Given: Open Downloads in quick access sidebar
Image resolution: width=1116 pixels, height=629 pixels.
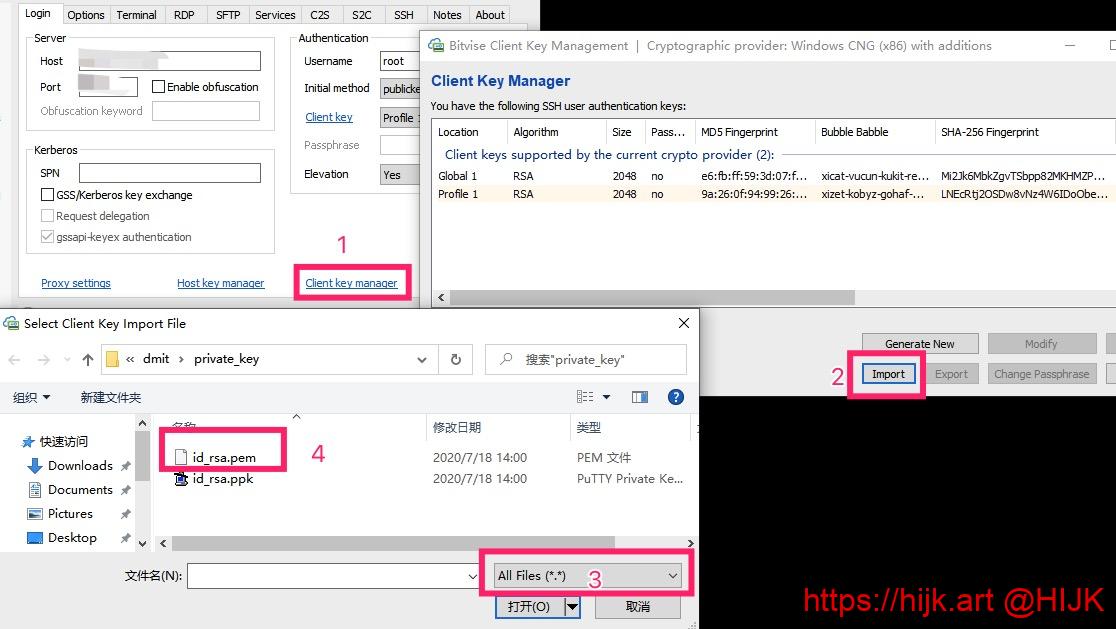Looking at the screenshot, I should tap(80, 465).
